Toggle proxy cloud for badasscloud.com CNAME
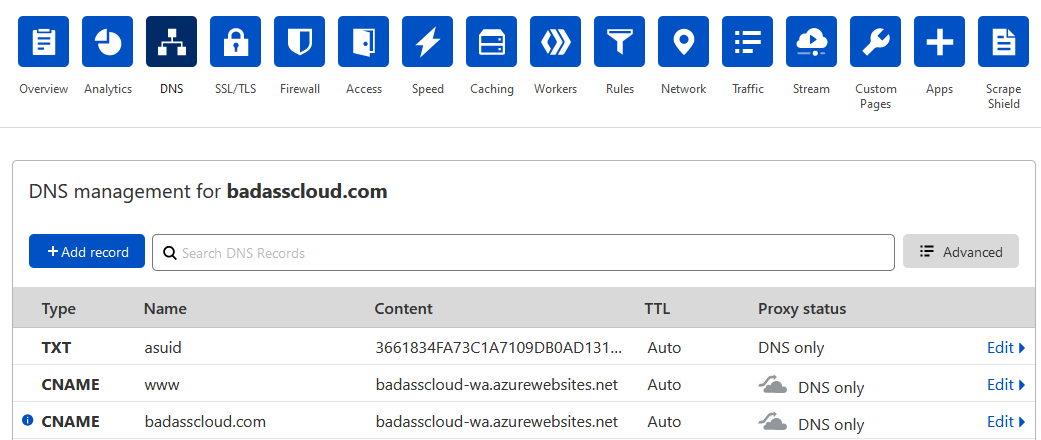 click(x=773, y=422)
